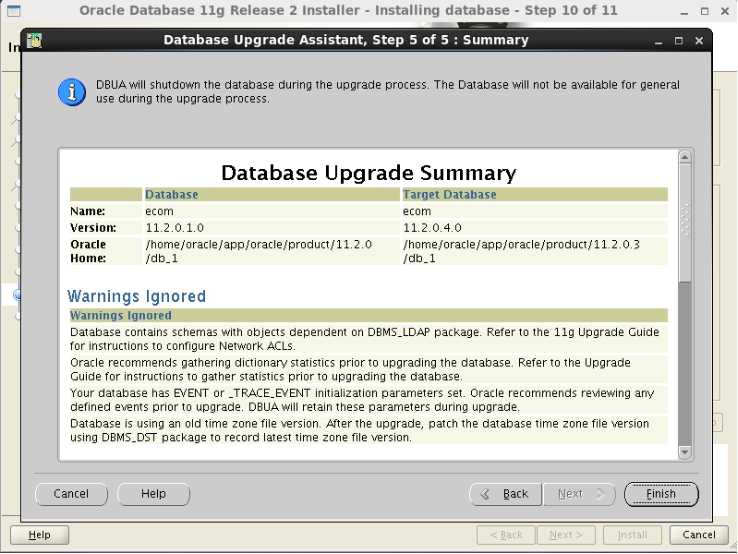Click the Install button in the Installer window
This screenshot has height=554, width=738.
632,535
